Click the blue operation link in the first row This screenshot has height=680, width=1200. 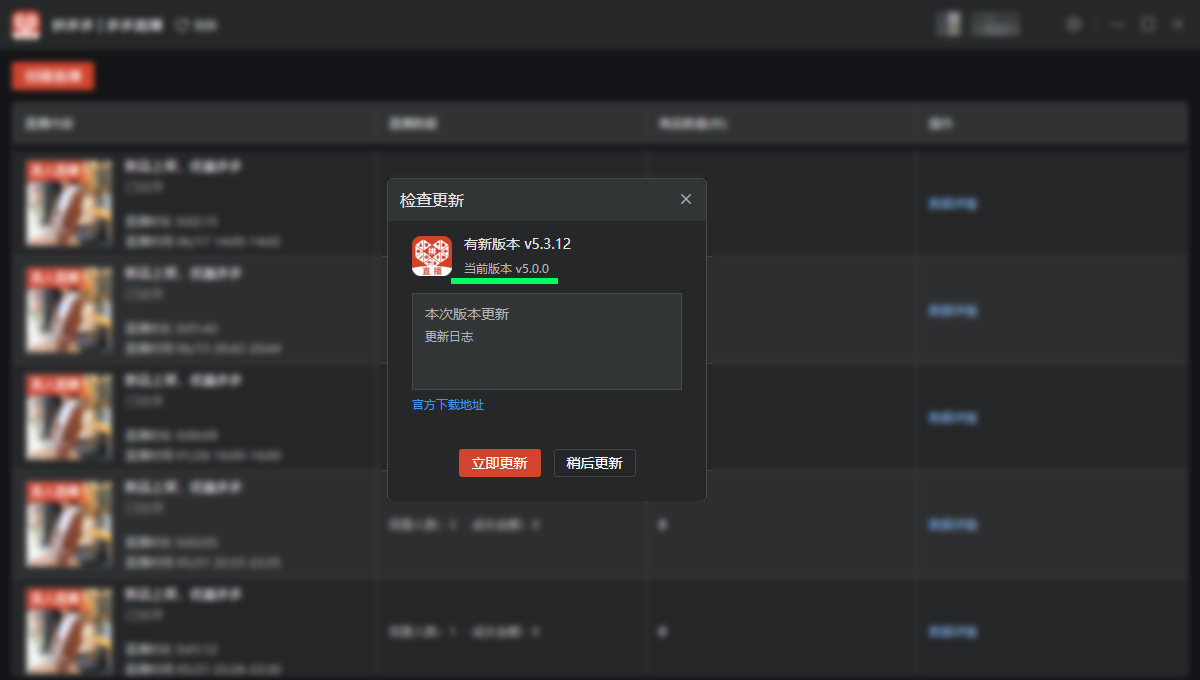952,204
